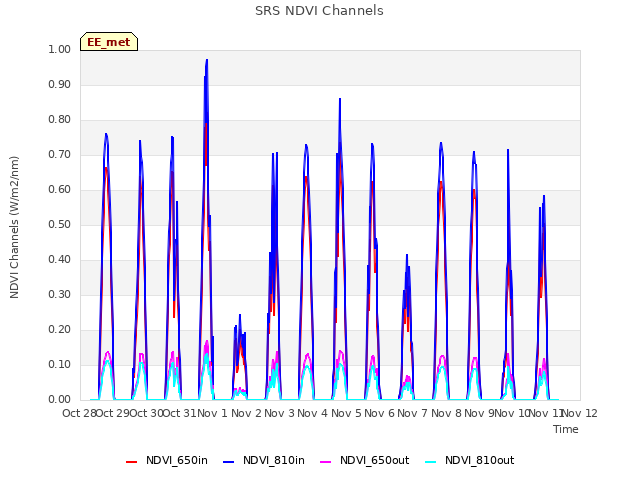The width and height of the screenshot is (640, 480).
Task: Click the Nov 2 x-axis date label
Action: click(246, 413)
